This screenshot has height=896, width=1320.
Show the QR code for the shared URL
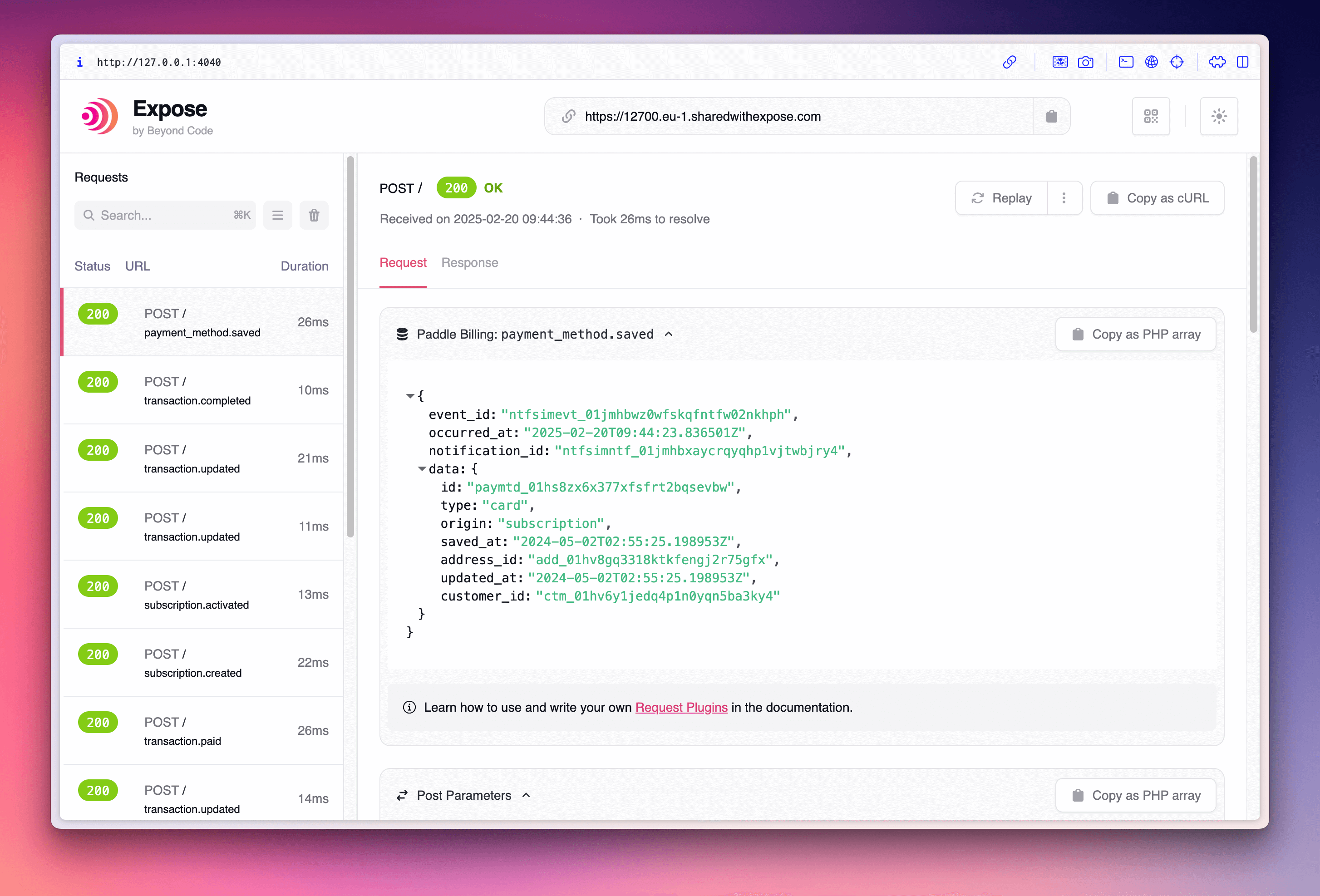(x=1151, y=116)
